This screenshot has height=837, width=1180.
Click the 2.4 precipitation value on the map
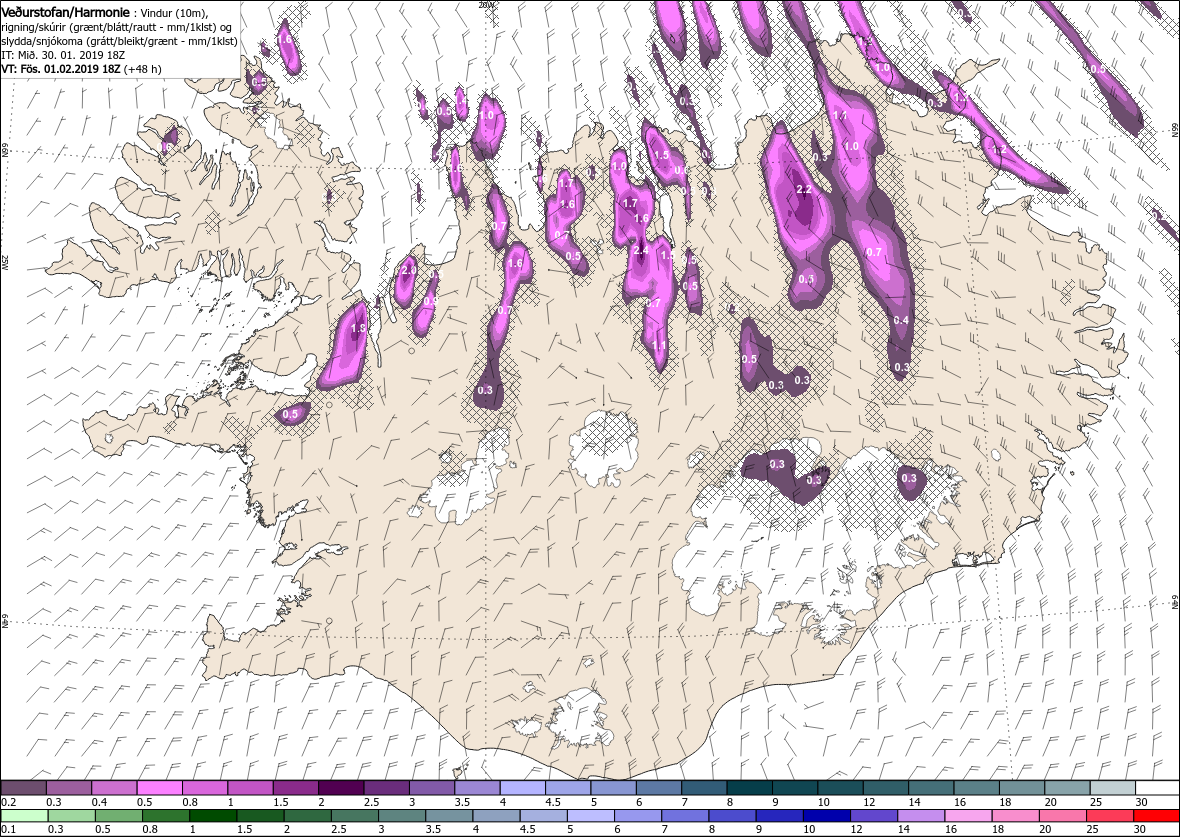pos(641,251)
